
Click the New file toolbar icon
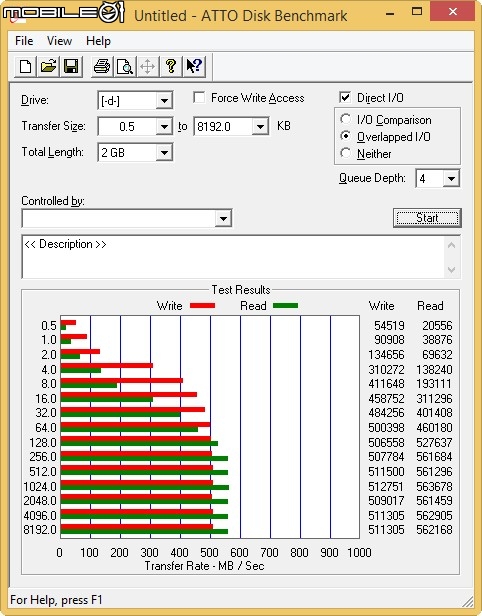[x=26, y=66]
